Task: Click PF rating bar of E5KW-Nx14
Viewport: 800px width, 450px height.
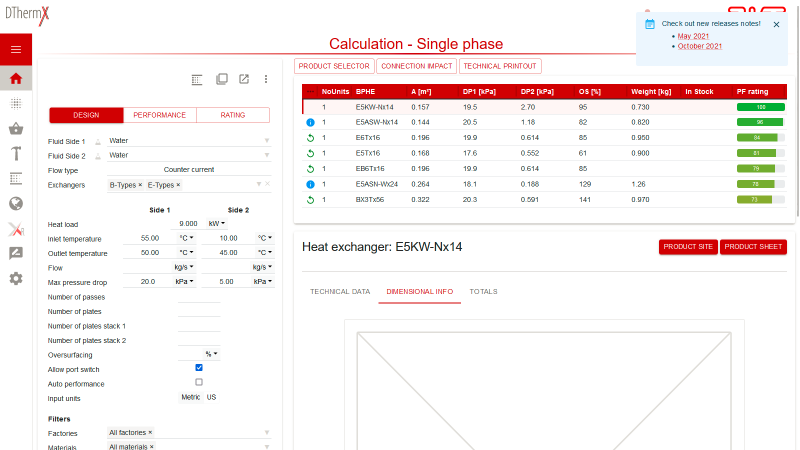Action: point(760,107)
